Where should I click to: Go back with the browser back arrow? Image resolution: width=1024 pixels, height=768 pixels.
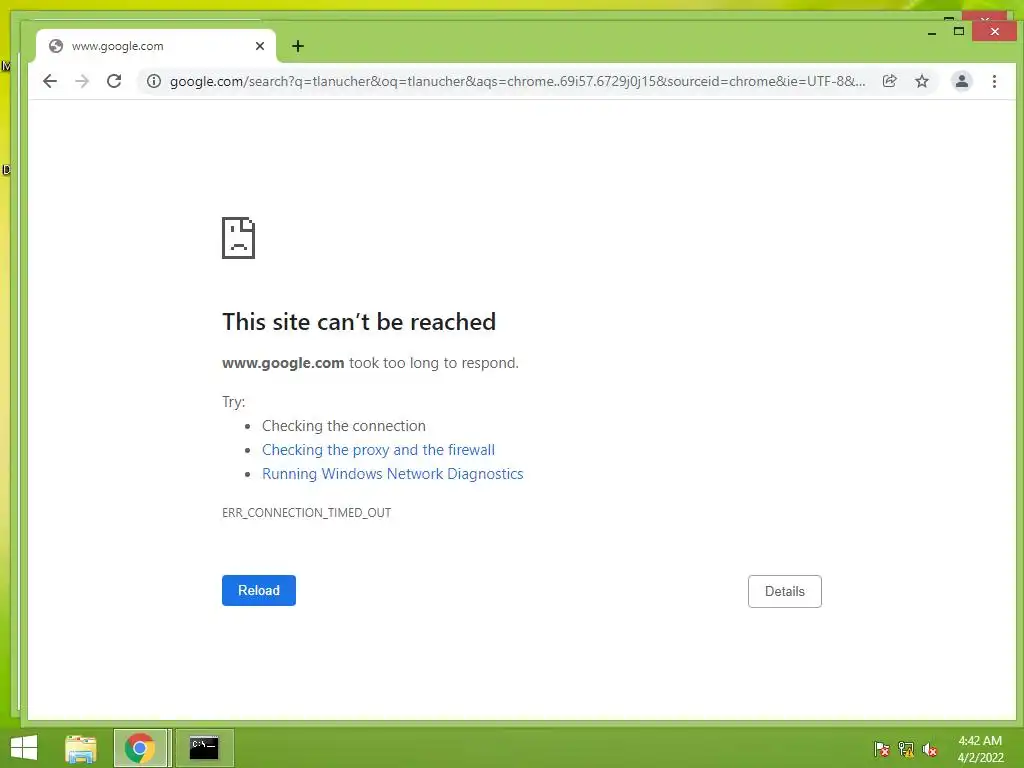(50, 81)
